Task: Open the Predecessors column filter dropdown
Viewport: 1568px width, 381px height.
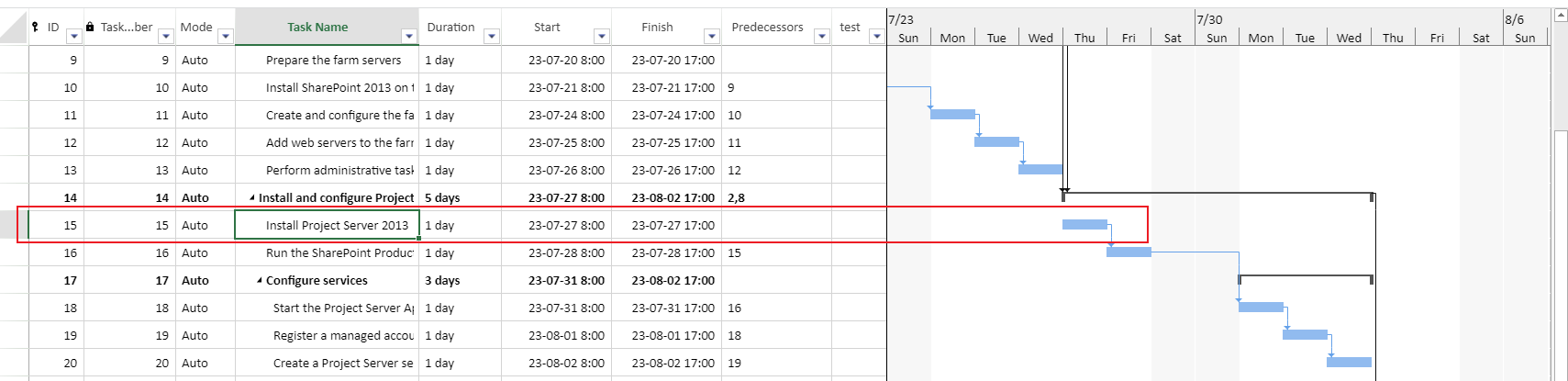Action: (x=822, y=37)
